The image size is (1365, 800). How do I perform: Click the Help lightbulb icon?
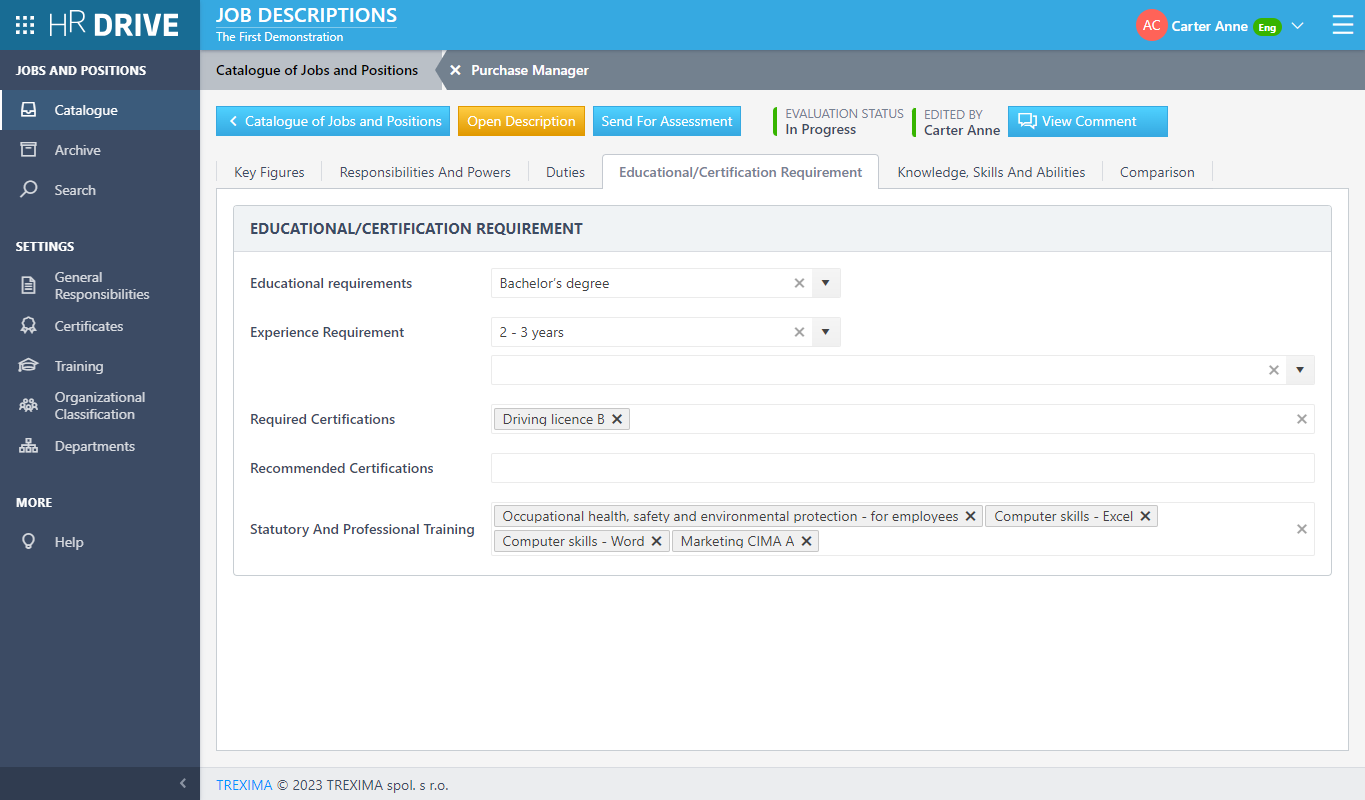(x=29, y=542)
